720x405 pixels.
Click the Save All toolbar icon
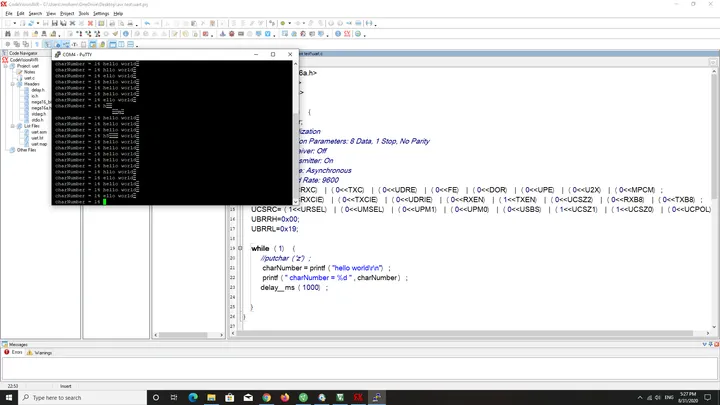pyautogui.click(x=63, y=23)
